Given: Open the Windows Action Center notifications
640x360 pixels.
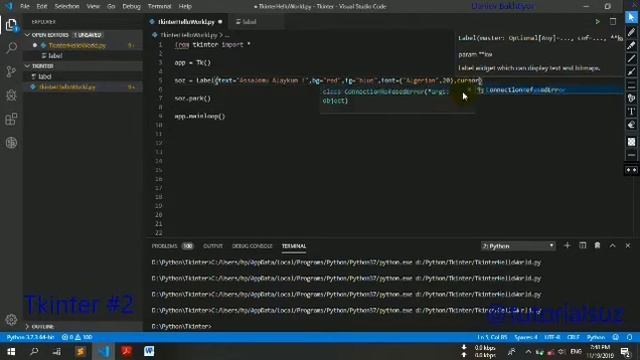Looking at the screenshot, I should [625, 351].
